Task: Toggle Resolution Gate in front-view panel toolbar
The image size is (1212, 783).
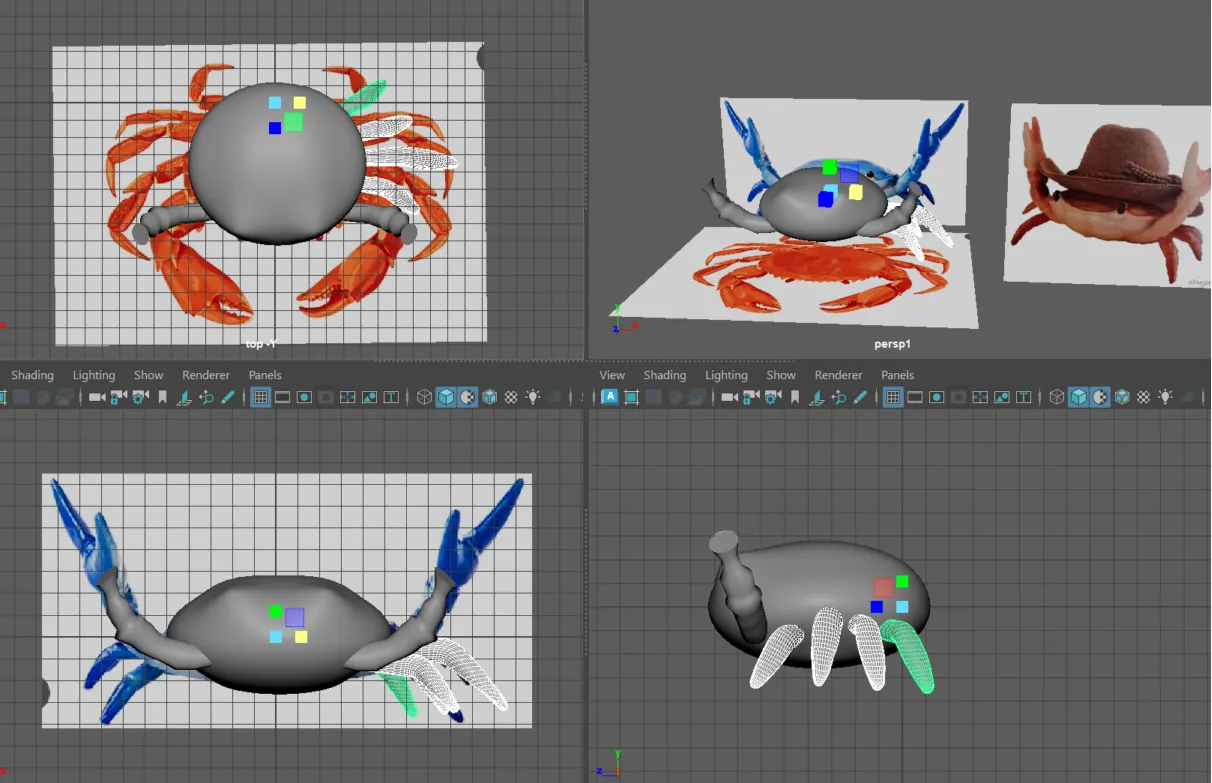Action: pyautogui.click(x=304, y=397)
